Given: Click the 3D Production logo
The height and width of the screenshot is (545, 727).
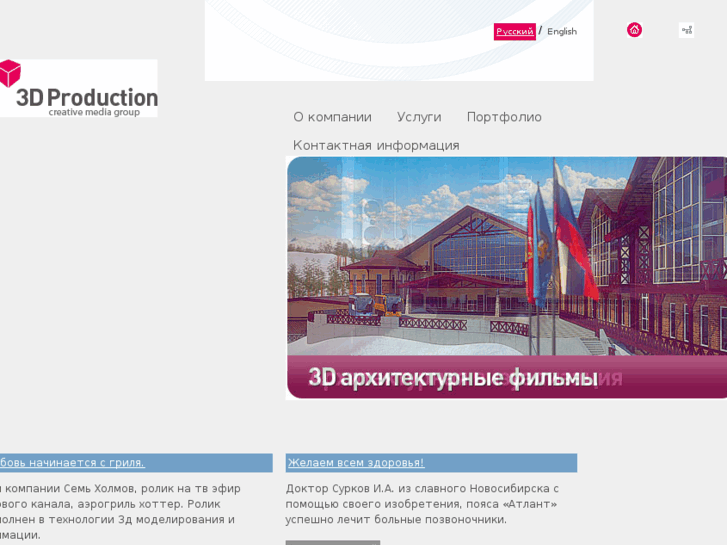Looking at the screenshot, I should [x=79, y=88].
